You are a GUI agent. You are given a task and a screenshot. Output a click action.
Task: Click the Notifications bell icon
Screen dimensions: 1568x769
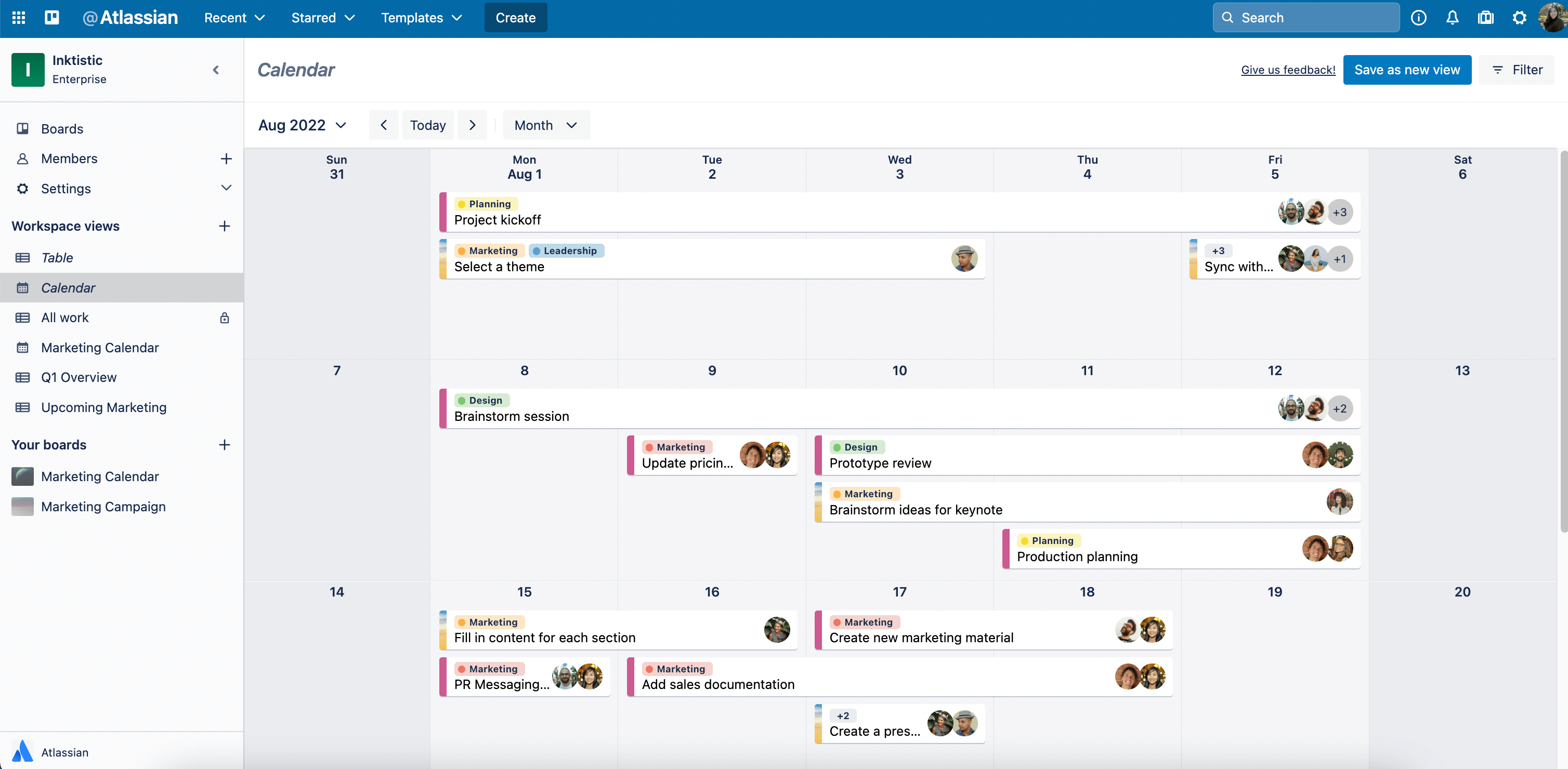tap(1451, 17)
